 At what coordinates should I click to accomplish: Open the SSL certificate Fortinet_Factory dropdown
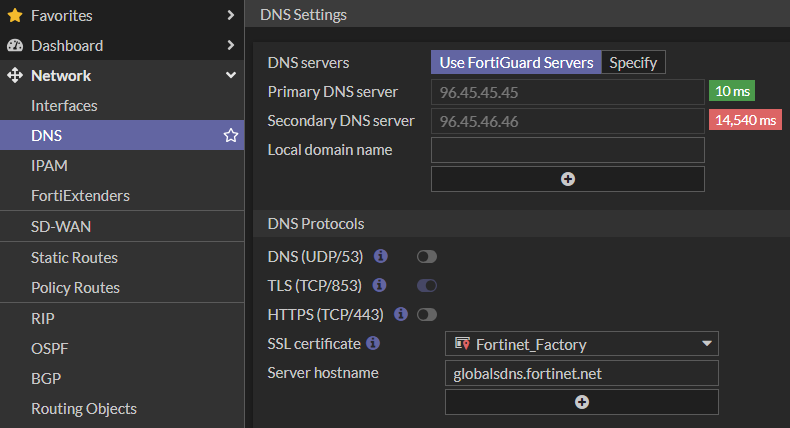[x=582, y=344]
